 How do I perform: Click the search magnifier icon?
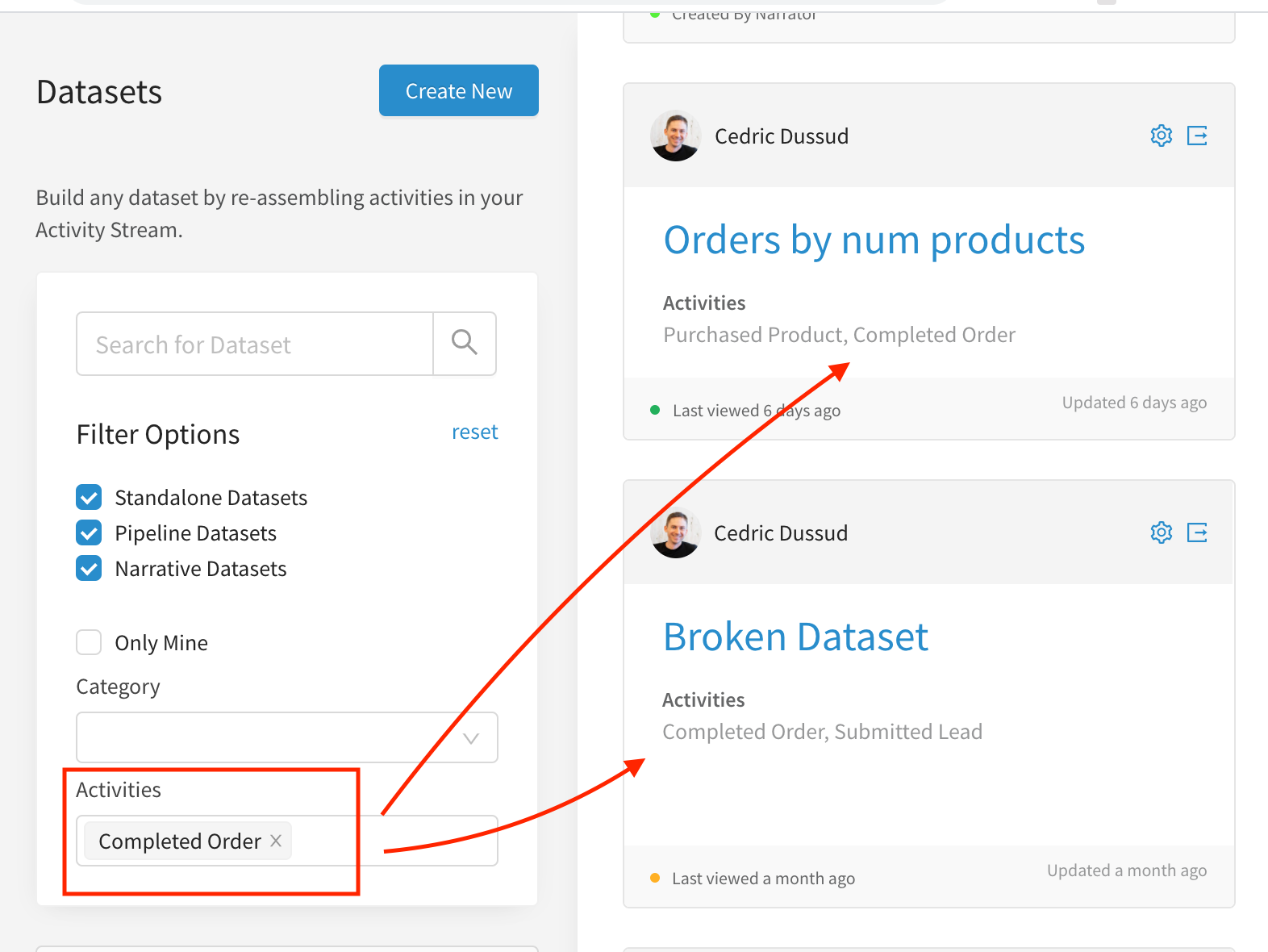click(465, 344)
